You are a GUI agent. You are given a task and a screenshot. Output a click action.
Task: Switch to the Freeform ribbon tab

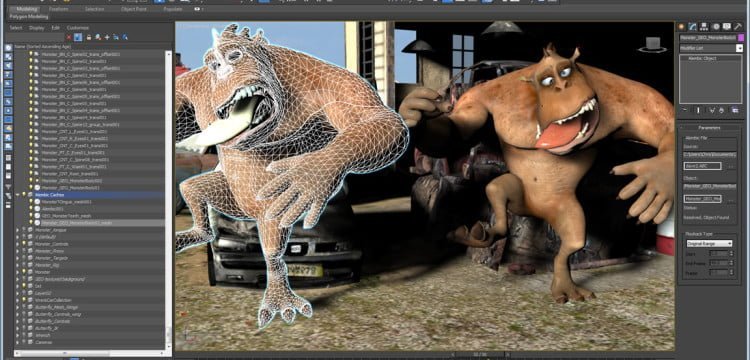click(x=59, y=9)
